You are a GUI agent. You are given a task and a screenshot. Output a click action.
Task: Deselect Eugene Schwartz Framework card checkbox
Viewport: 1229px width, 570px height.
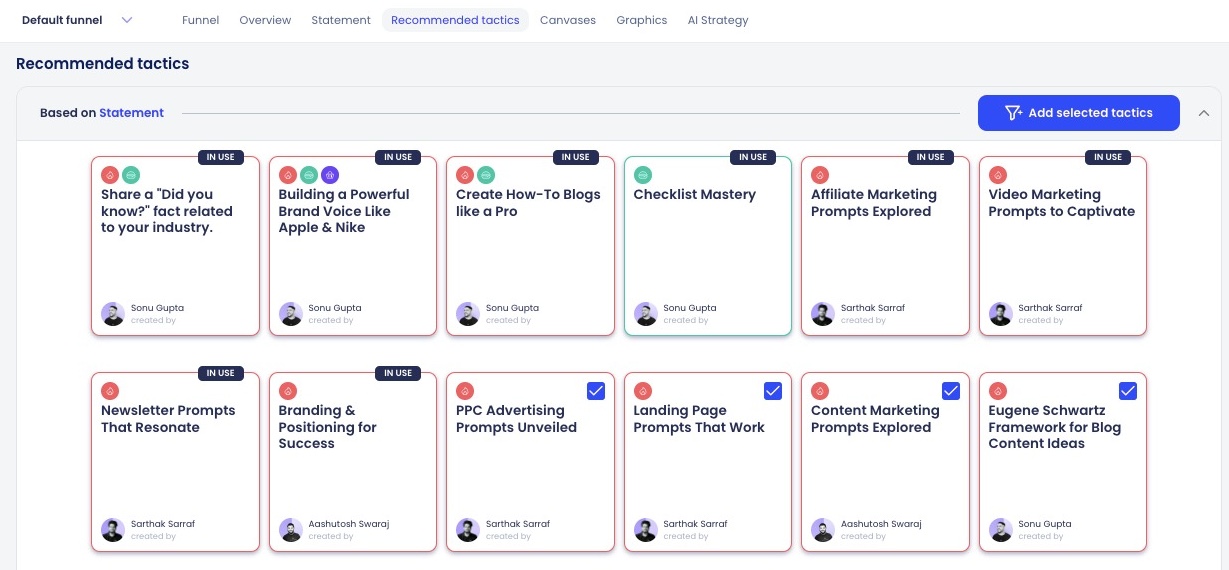(1128, 391)
